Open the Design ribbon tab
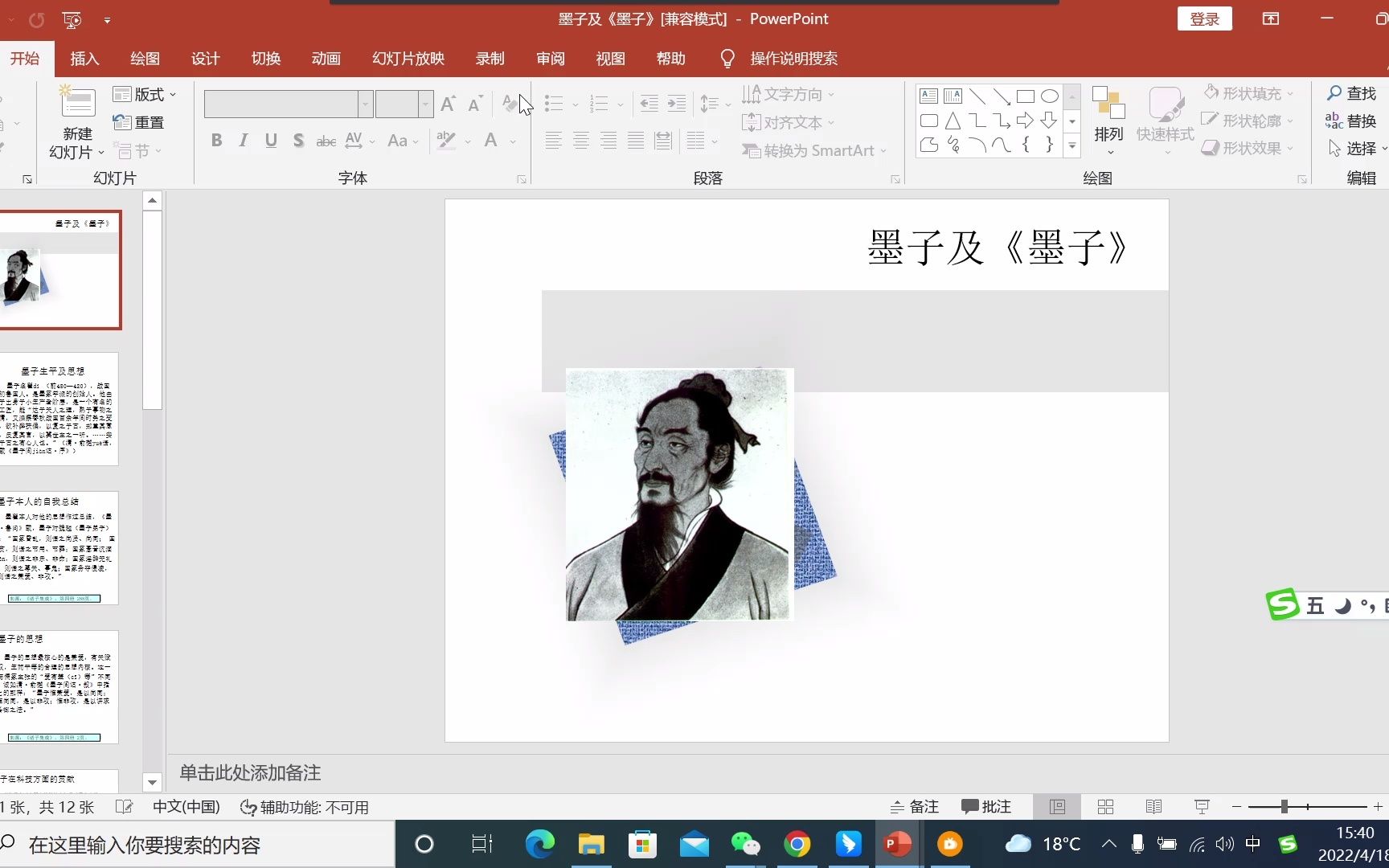 pos(205,59)
